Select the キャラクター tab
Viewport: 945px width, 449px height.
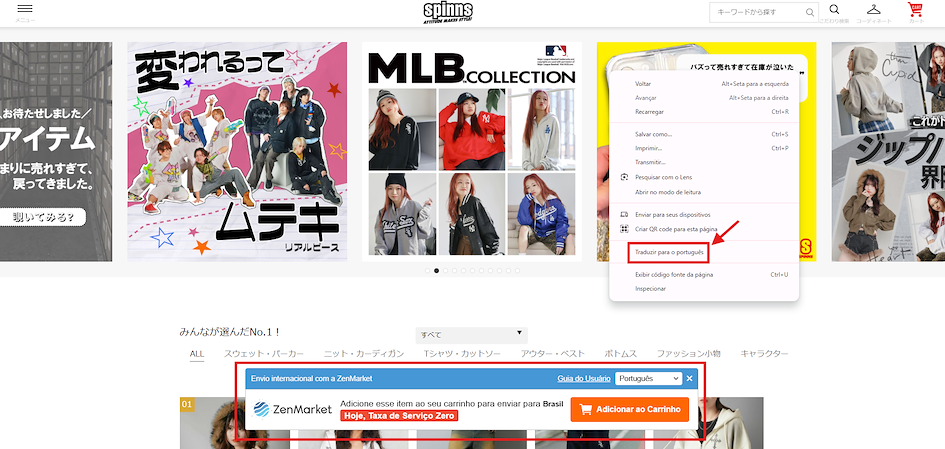click(764, 354)
